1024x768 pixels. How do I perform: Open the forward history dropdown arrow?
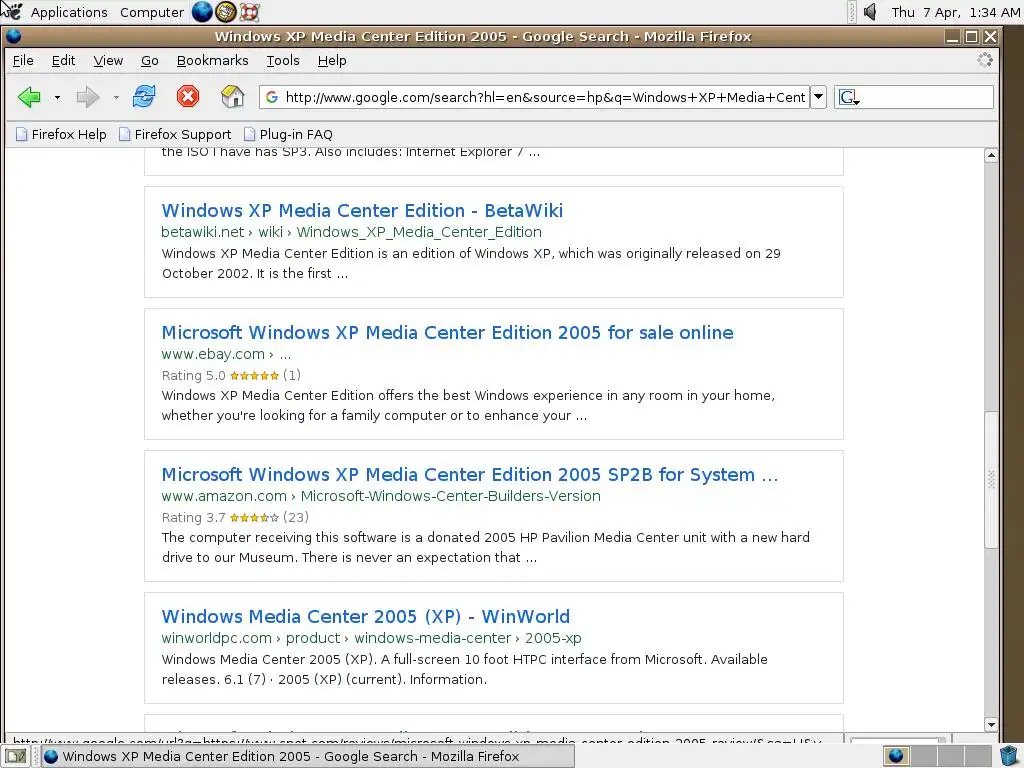(116, 97)
